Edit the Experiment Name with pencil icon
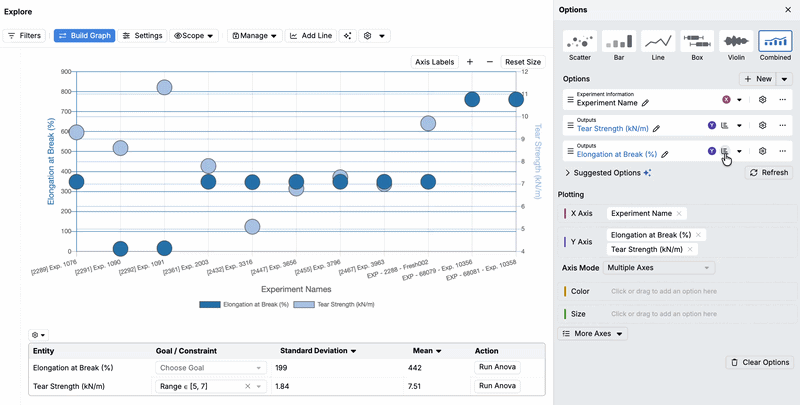800x405 pixels. click(x=645, y=103)
